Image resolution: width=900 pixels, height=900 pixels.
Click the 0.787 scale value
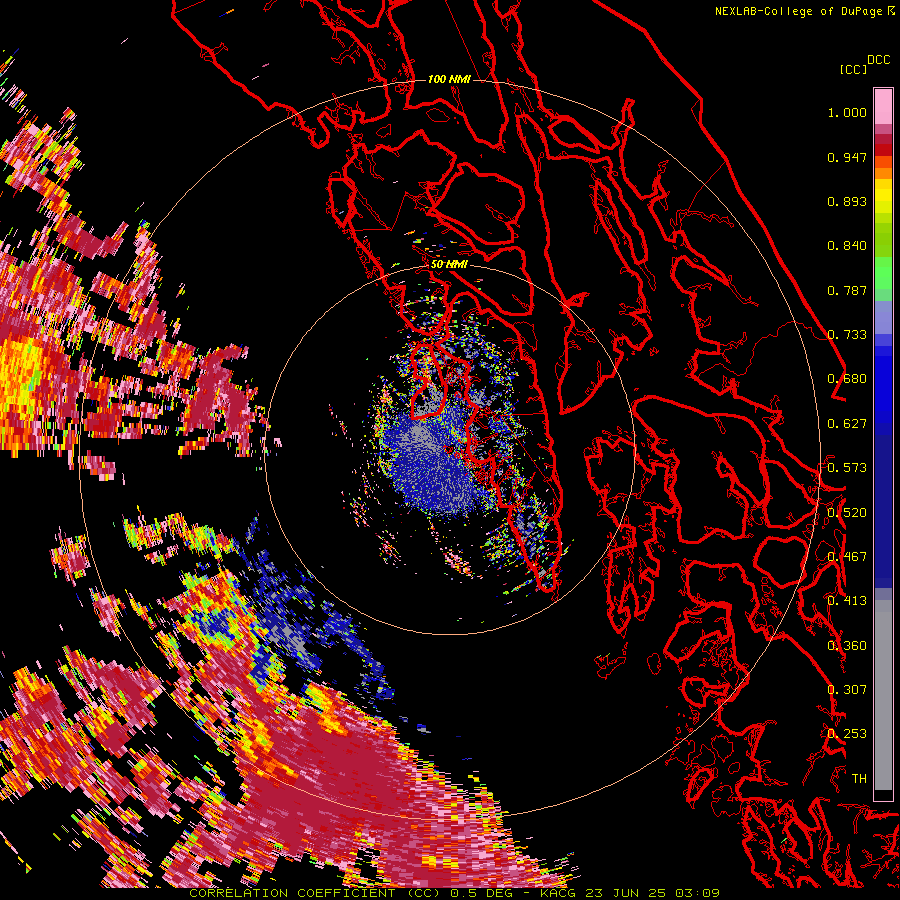[847, 290]
